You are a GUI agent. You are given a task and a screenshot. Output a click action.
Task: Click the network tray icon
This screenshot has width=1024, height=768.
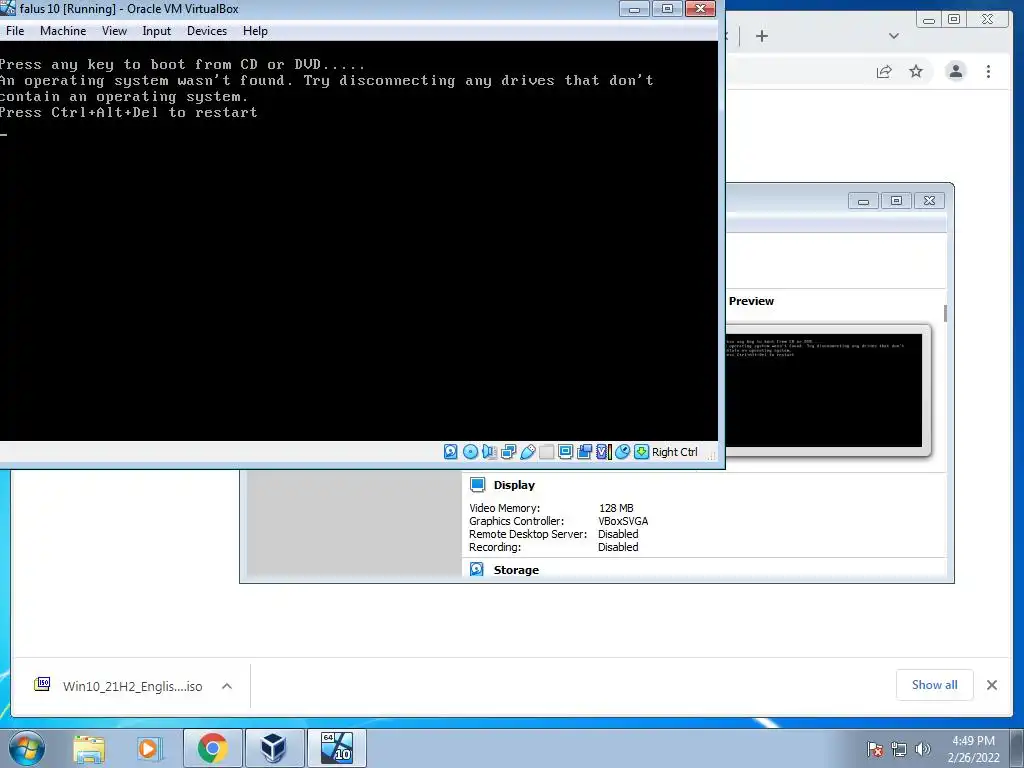coord(899,749)
